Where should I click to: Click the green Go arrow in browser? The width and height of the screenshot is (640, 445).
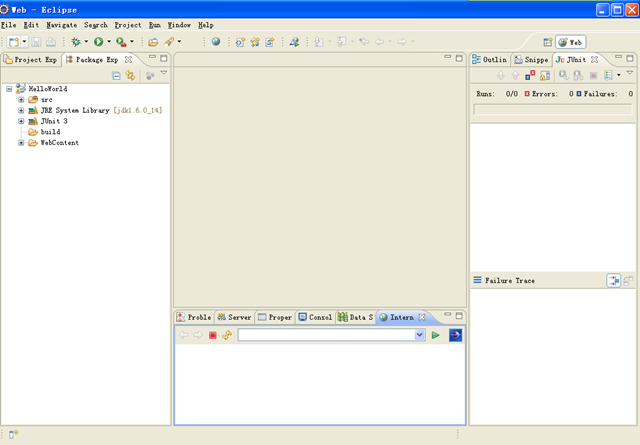pos(436,335)
